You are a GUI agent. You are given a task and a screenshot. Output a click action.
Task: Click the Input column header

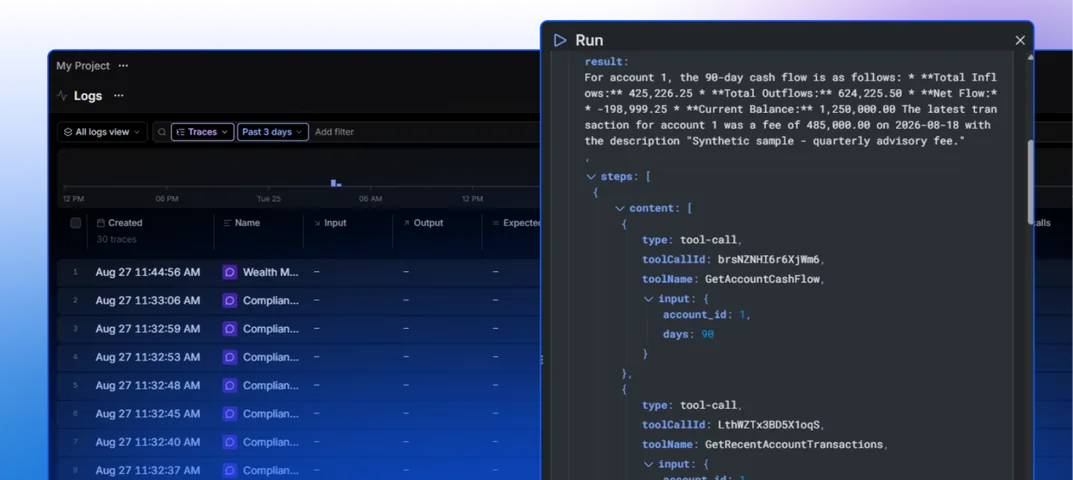(x=335, y=223)
